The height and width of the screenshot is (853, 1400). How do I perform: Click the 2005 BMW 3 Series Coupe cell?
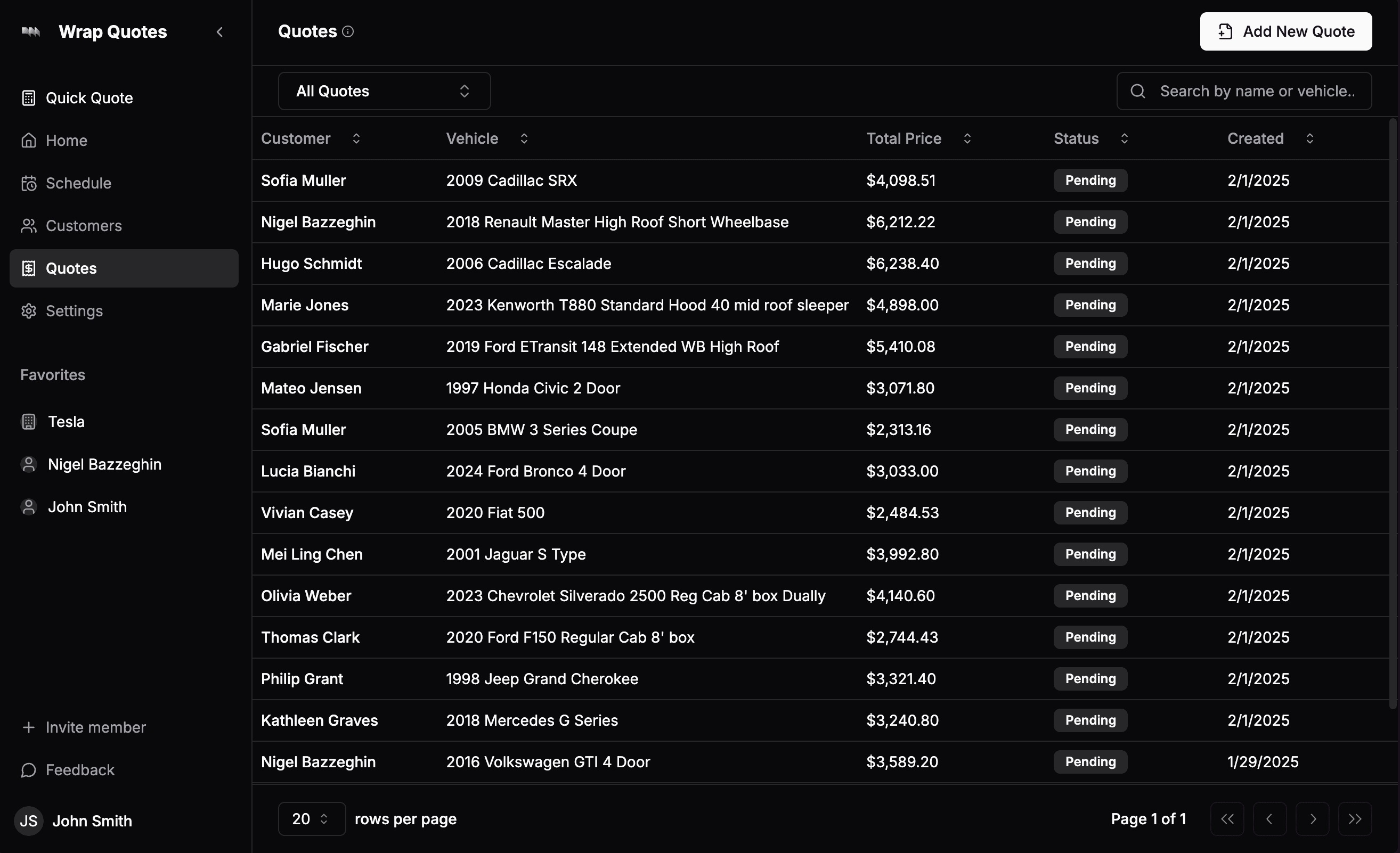541,429
